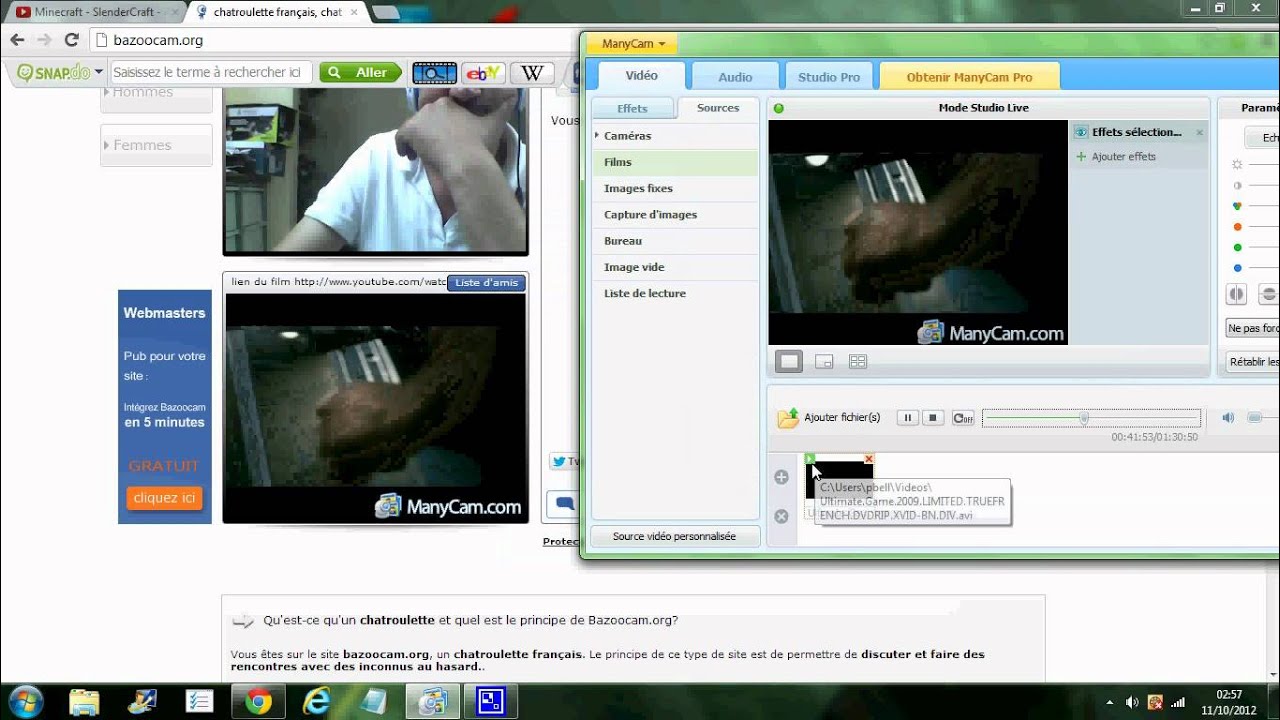The image size is (1280, 720).
Task: Select Images fixes source
Action: pos(675,188)
